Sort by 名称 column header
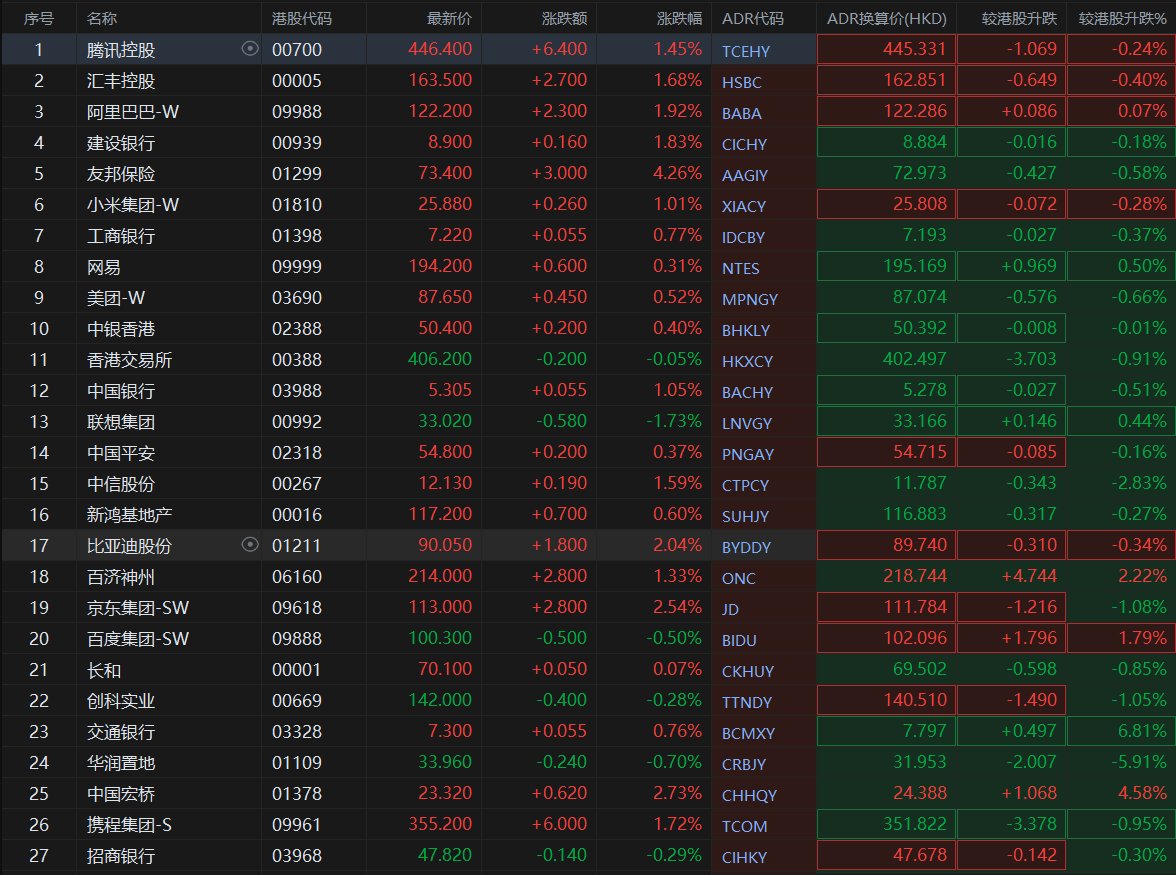1176x875 pixels. (x=102, y=18)
